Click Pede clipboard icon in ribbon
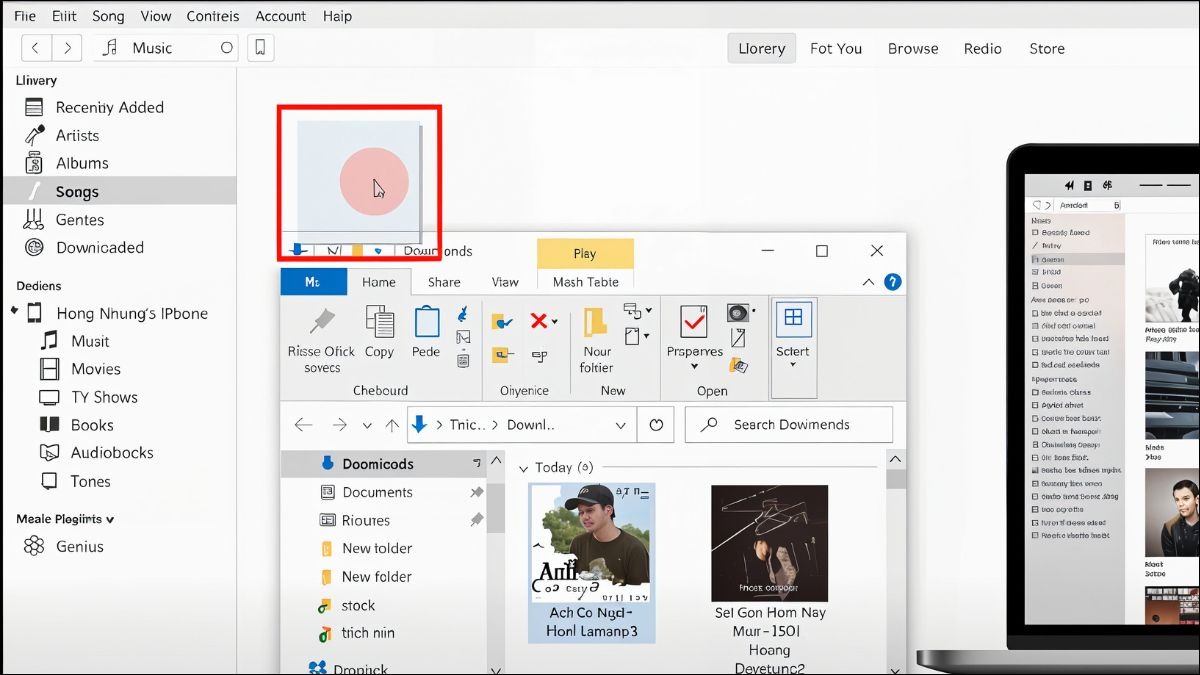Screen dimensions: 1200x675 pyautogui.click(x=426, y=332)
